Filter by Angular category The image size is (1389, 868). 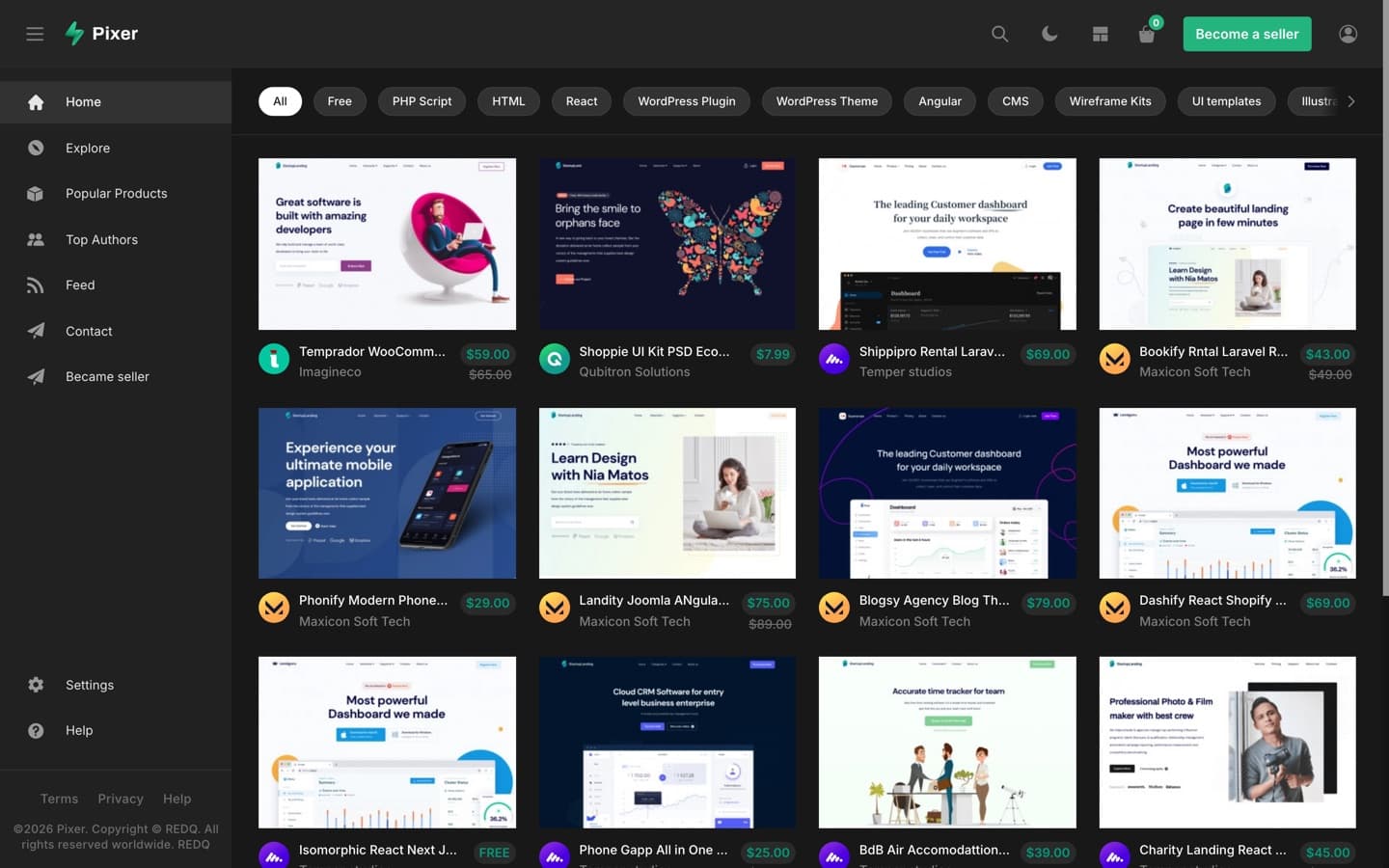[940, 101]
